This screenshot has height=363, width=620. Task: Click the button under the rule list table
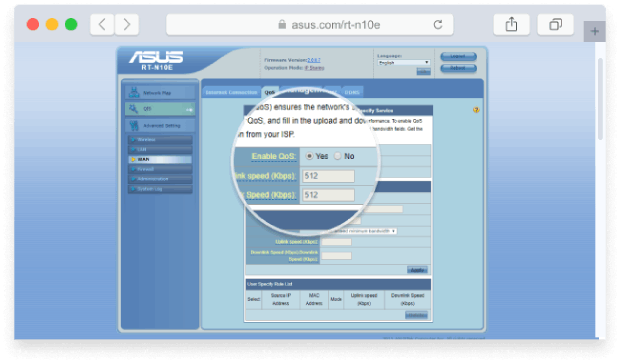(x=416, y=315)
